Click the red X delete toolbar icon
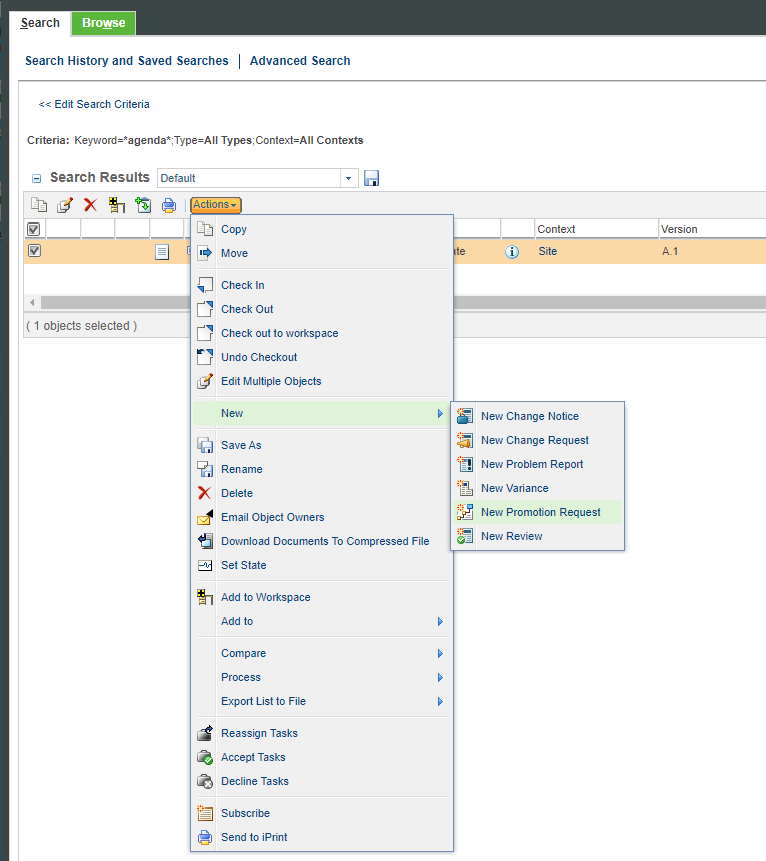The width and height of the screenshot is (766, 861). [90, 205]
